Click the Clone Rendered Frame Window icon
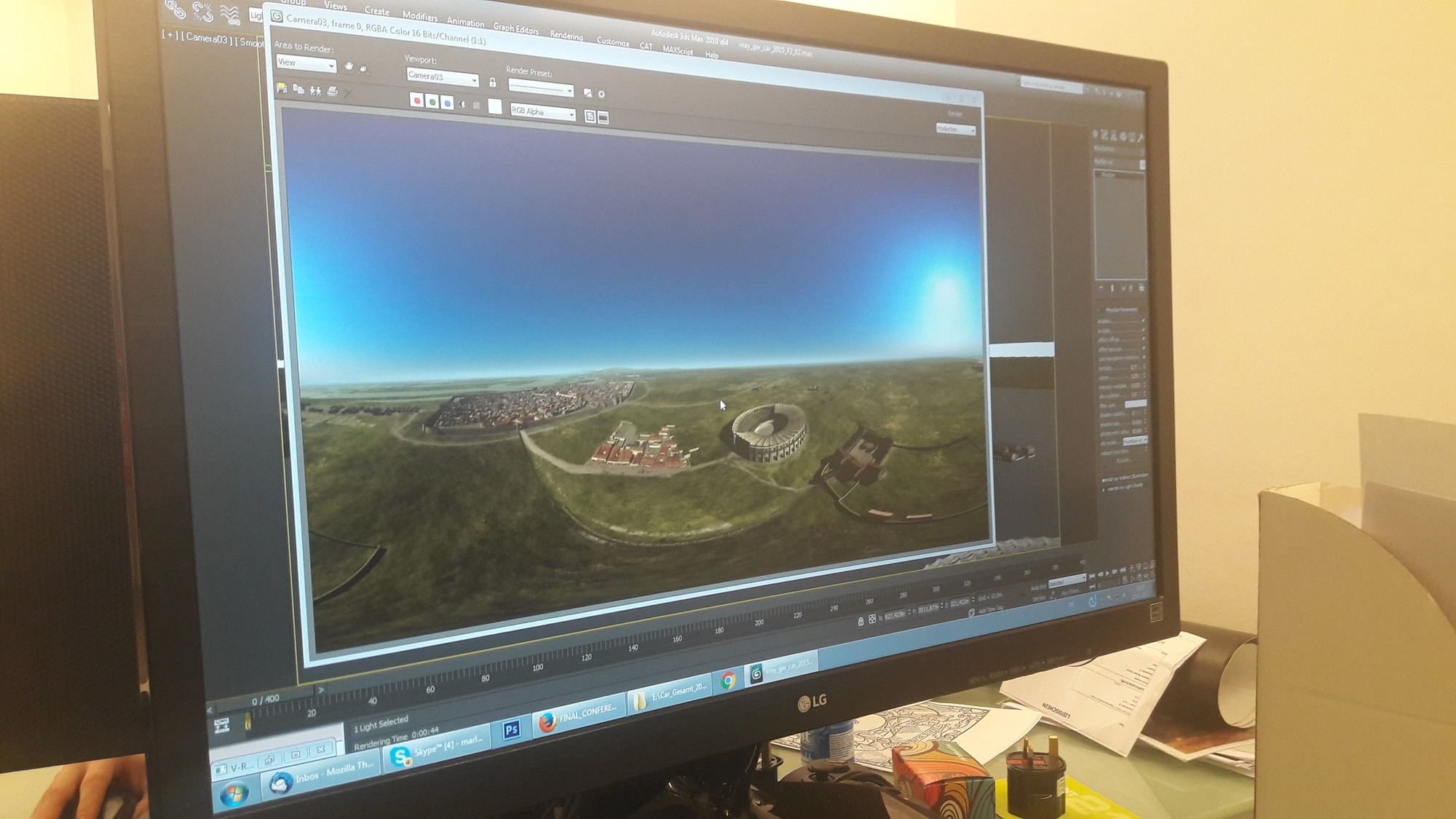This screenshot has width=1456, height=819. pos(315,90)
